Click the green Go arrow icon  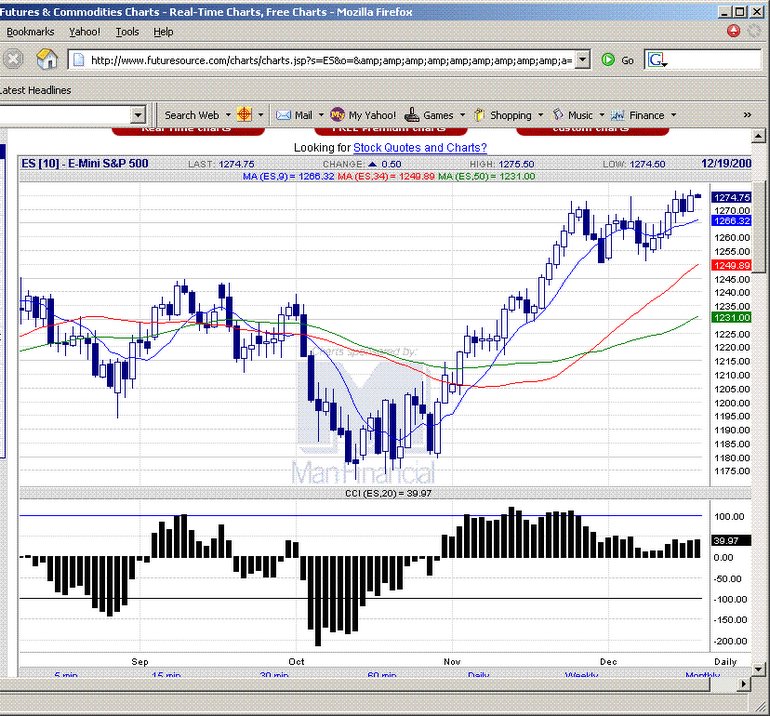pyautogui.click(x=608, y=60)
